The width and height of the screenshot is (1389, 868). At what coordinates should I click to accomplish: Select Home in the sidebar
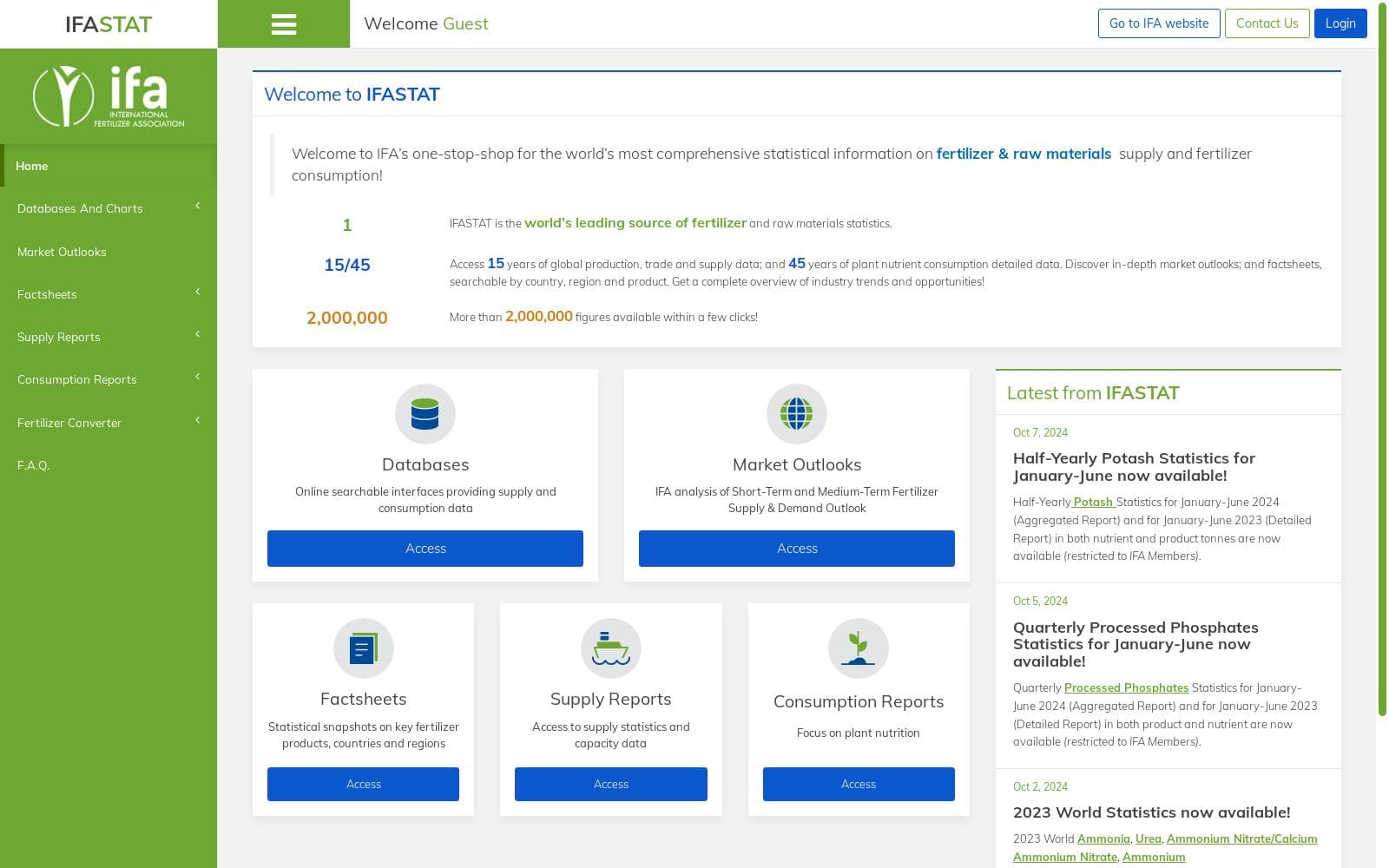click(109, 166)
